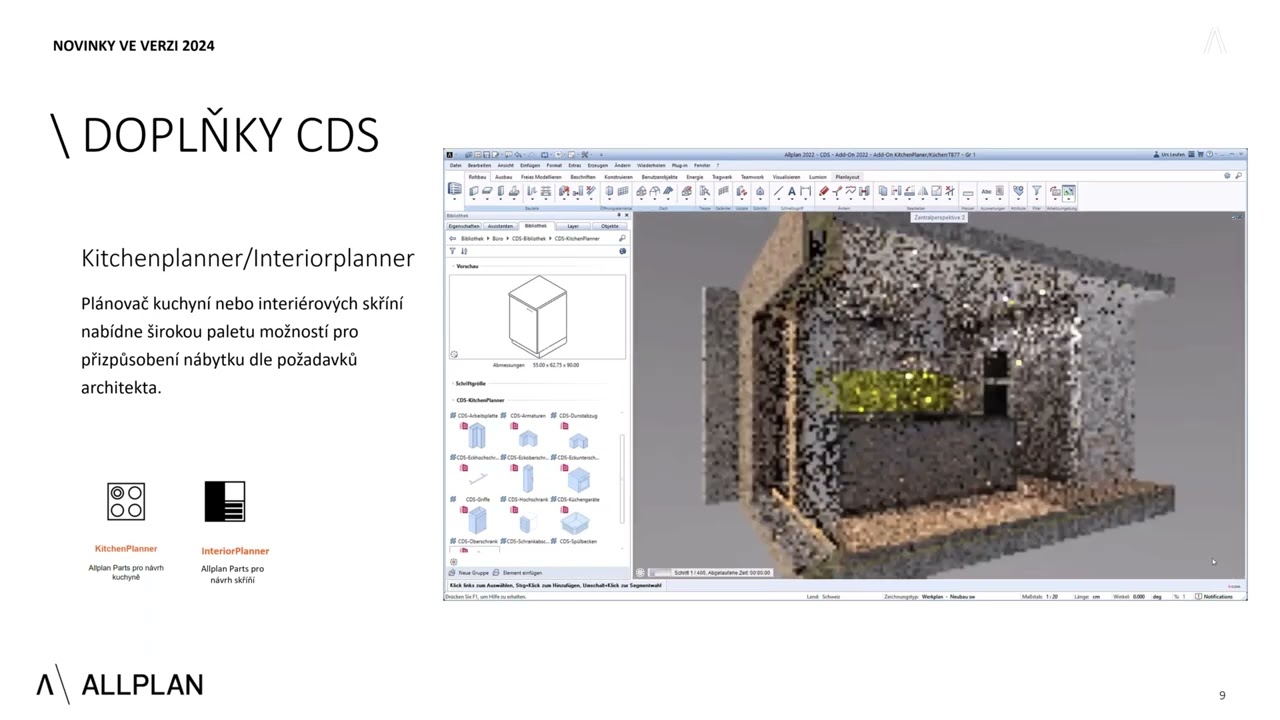This screenshot has width=1280, height=720.
Task: Click the Neue Gruppe button
Action: pyautogui.click(x=469, y=573)
